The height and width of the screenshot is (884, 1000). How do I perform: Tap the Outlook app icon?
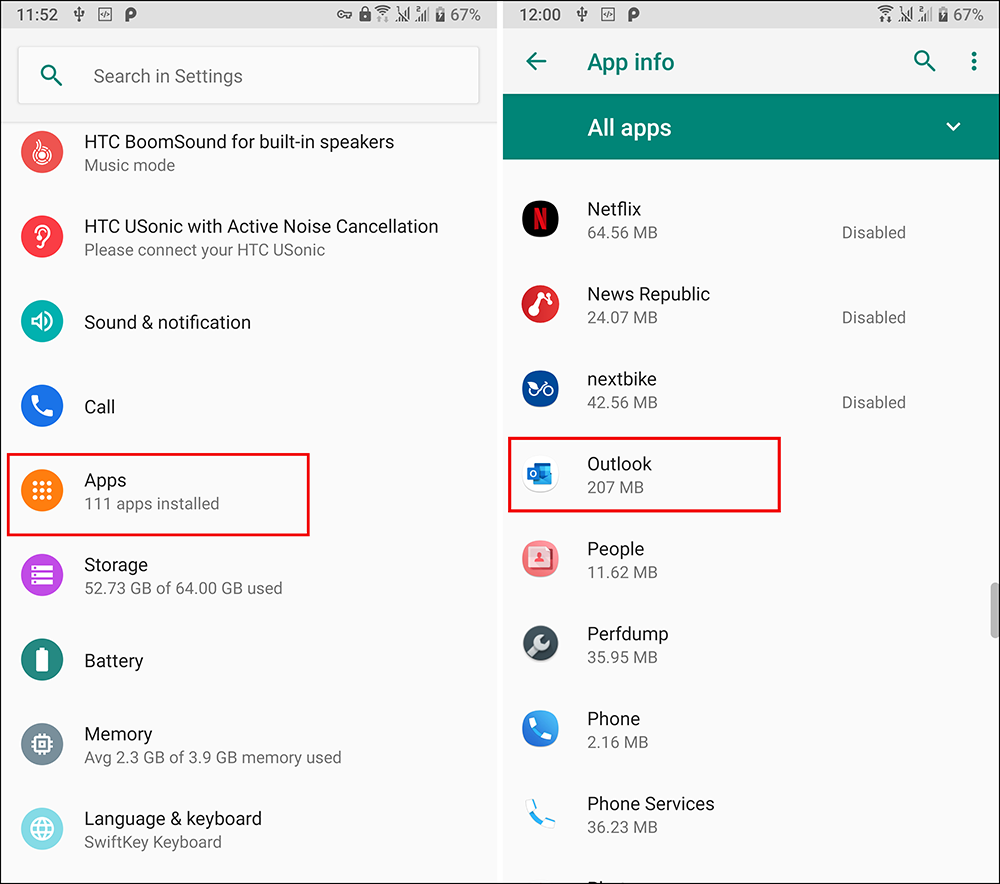540,474
